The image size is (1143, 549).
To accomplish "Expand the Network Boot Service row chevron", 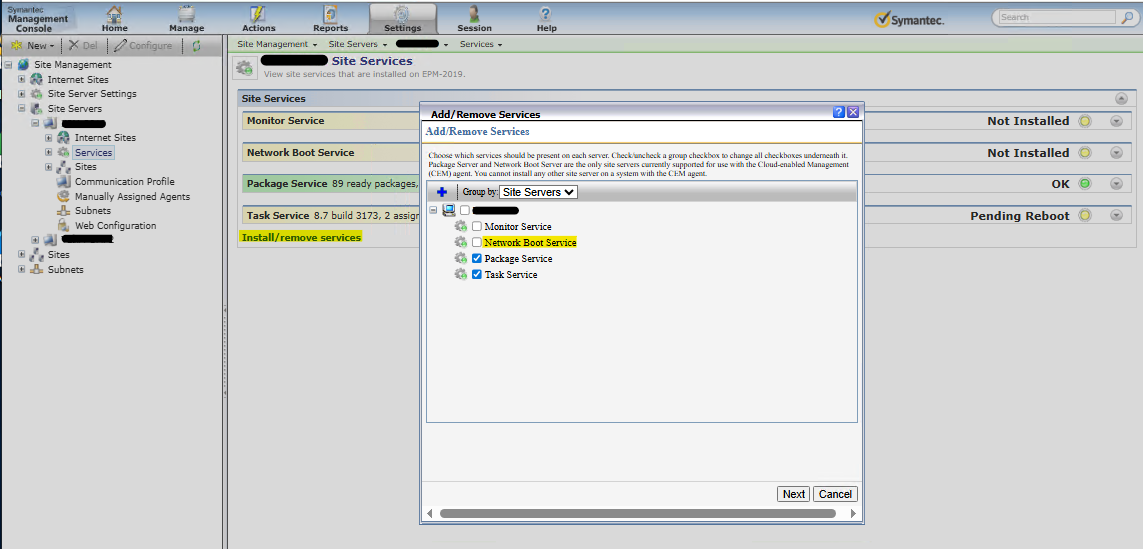I will [1116, 153].
